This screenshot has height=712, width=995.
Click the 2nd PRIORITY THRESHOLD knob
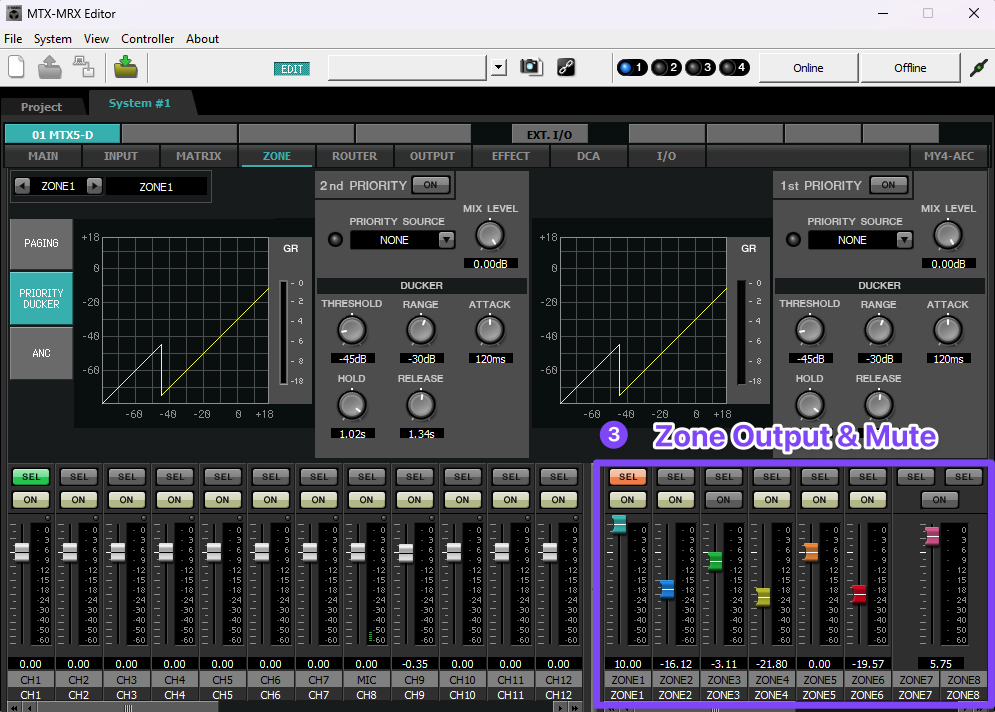click(x=352, y=331)
